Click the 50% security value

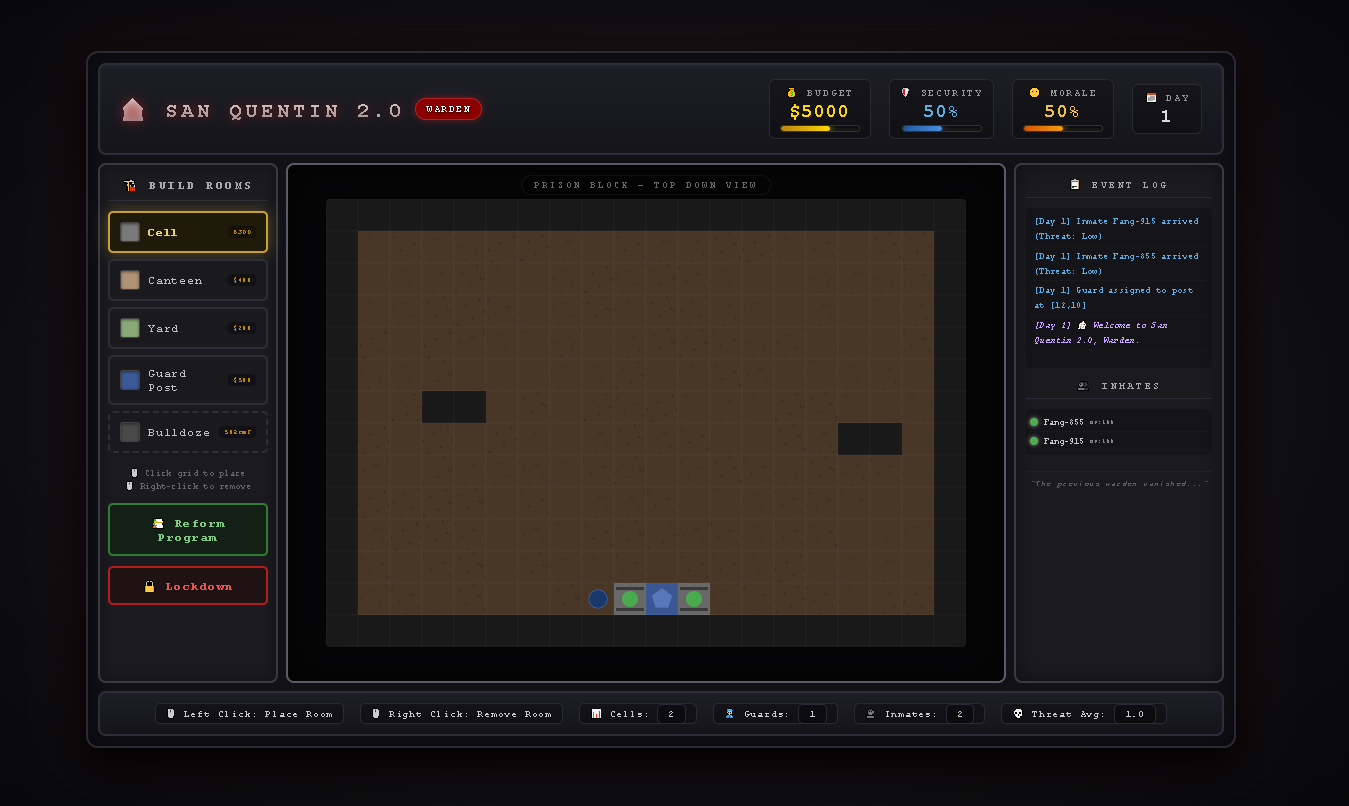942,111
